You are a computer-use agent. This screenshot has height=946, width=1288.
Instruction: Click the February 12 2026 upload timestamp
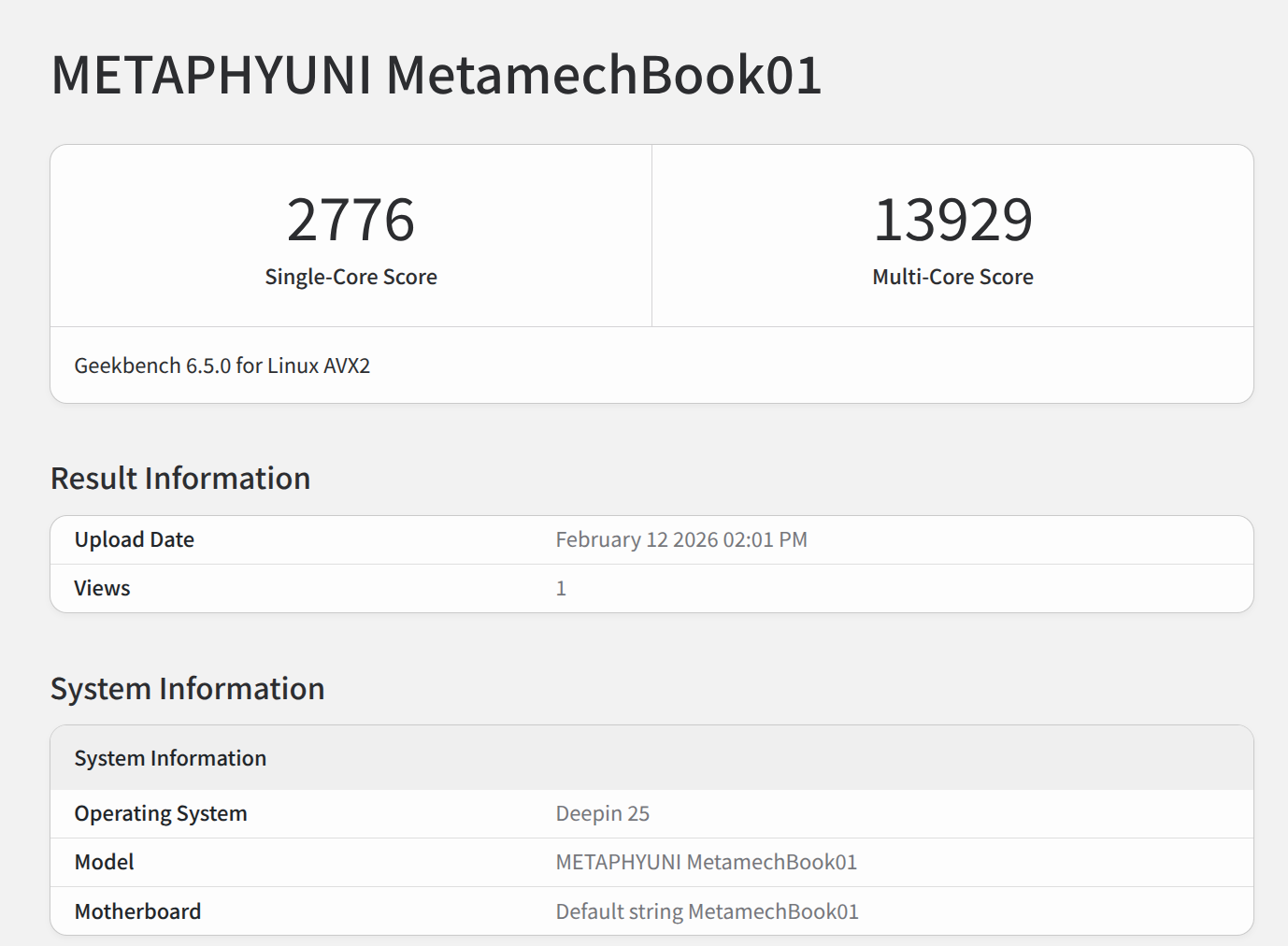pyautogui.click(x=681, y=539)
